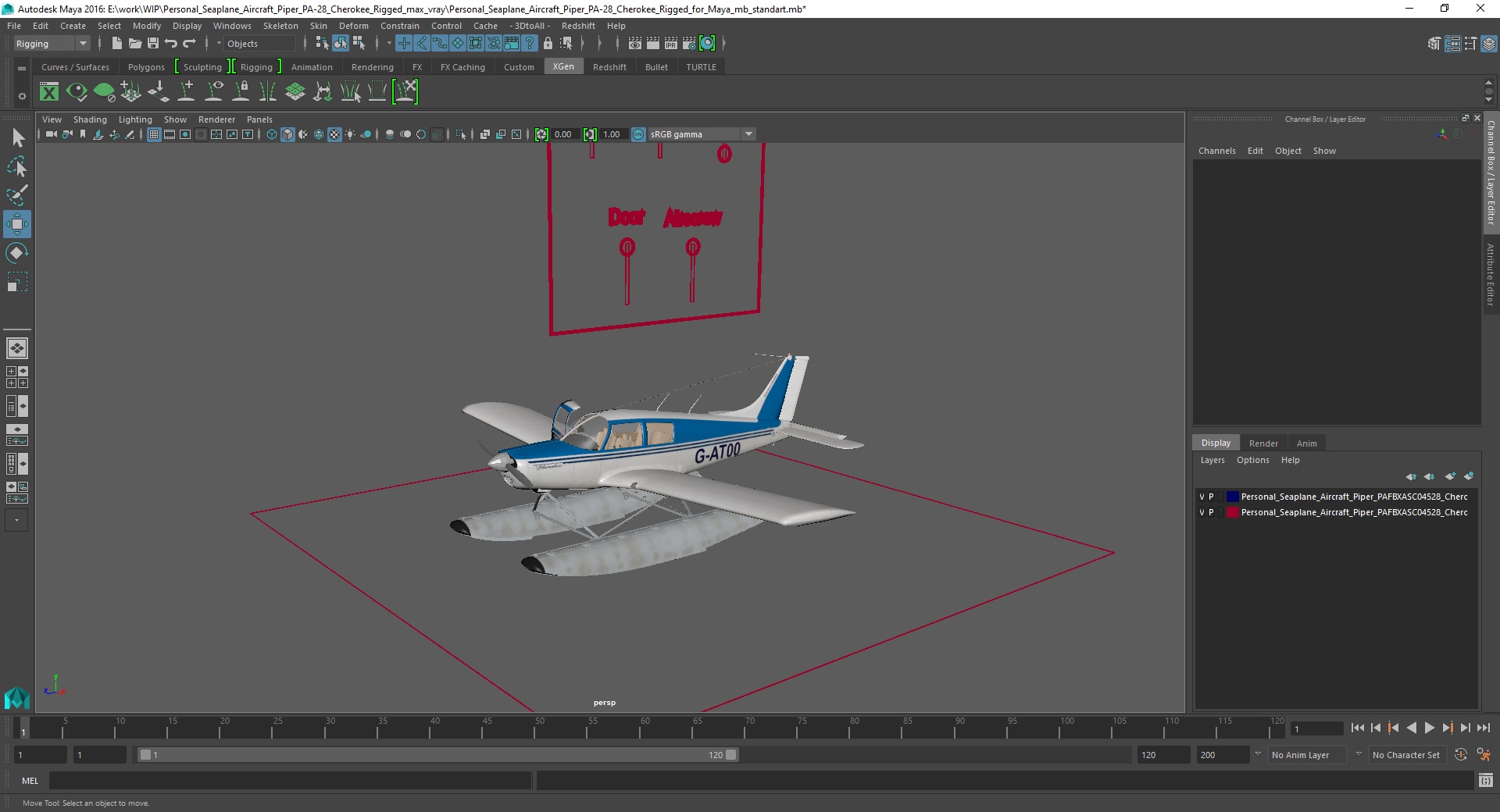This screenshot has width=1500, height=812.
Task: Click the XGen preview eye icon
Action: point(77,92)
